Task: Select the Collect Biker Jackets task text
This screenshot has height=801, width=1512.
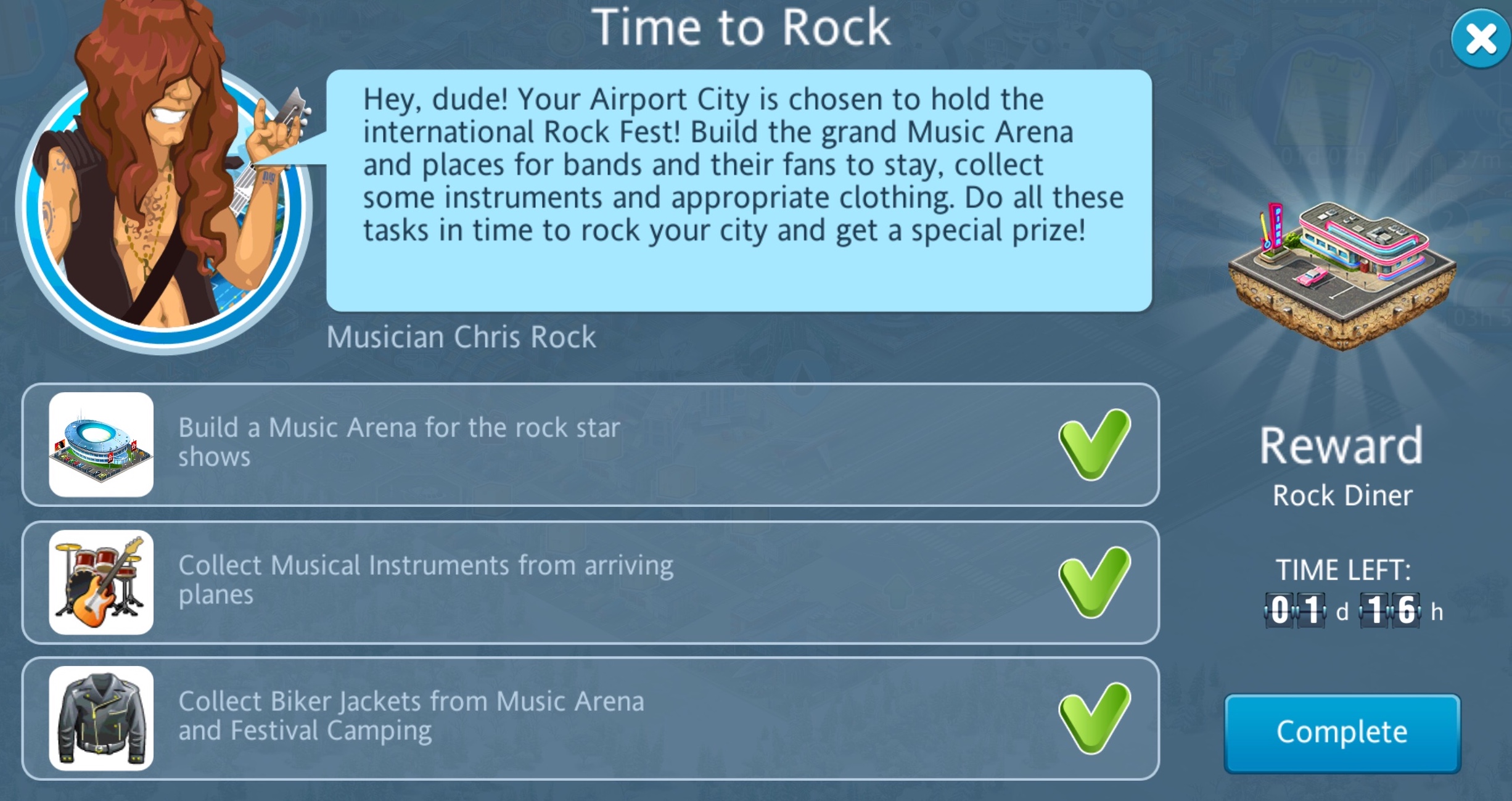Action: point(411,716)
